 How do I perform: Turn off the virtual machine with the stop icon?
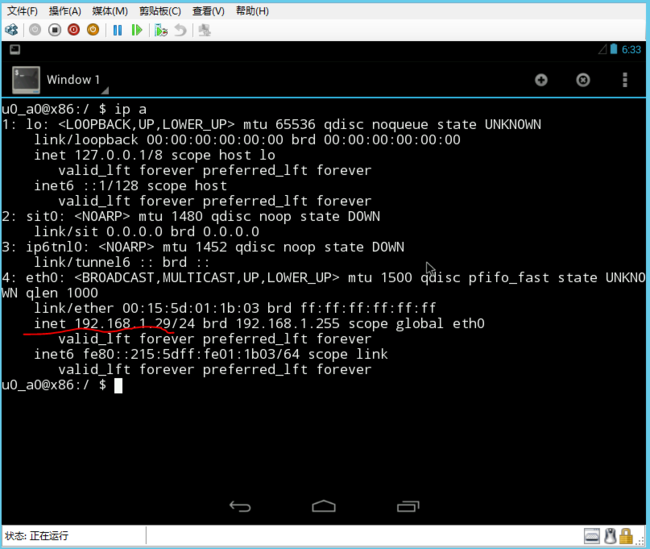pyautogui.click(x=54, y=30)
